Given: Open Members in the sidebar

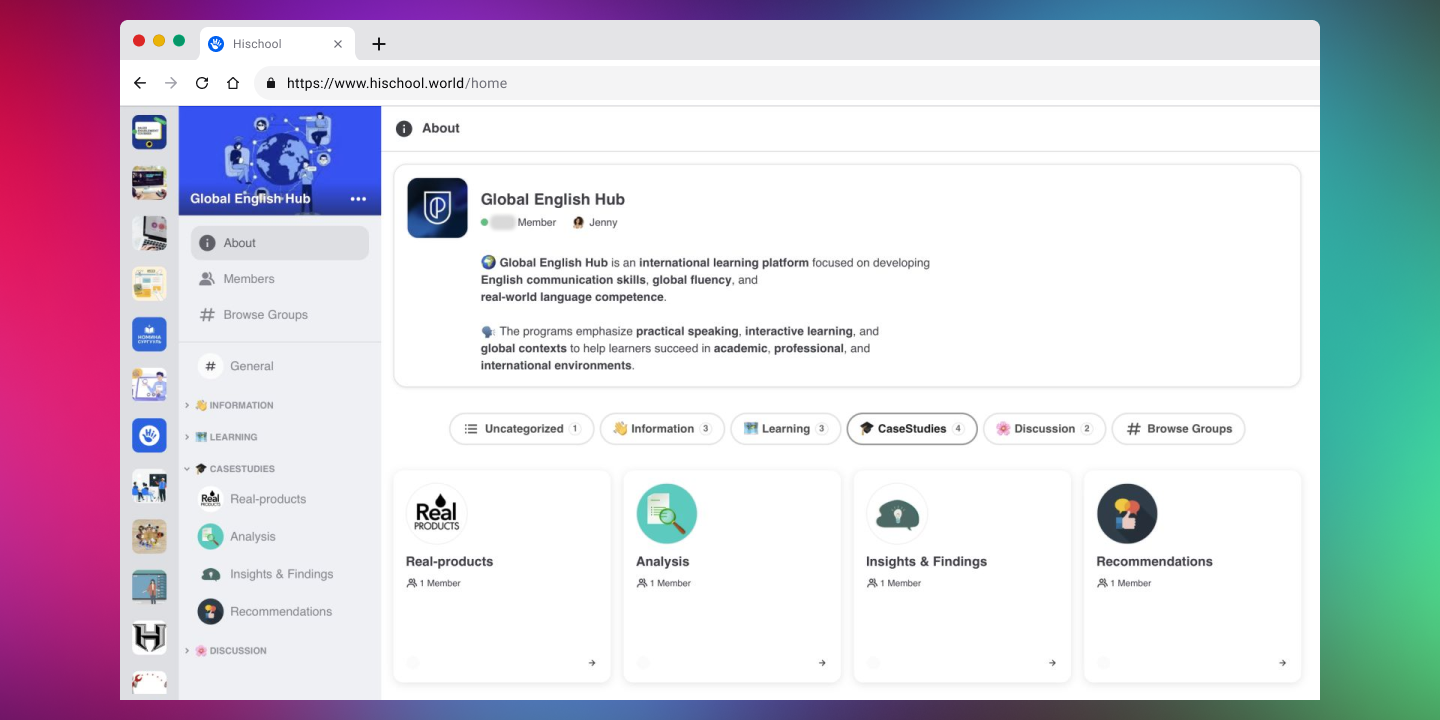Looking at the screenshot, I should pos(280,279).
